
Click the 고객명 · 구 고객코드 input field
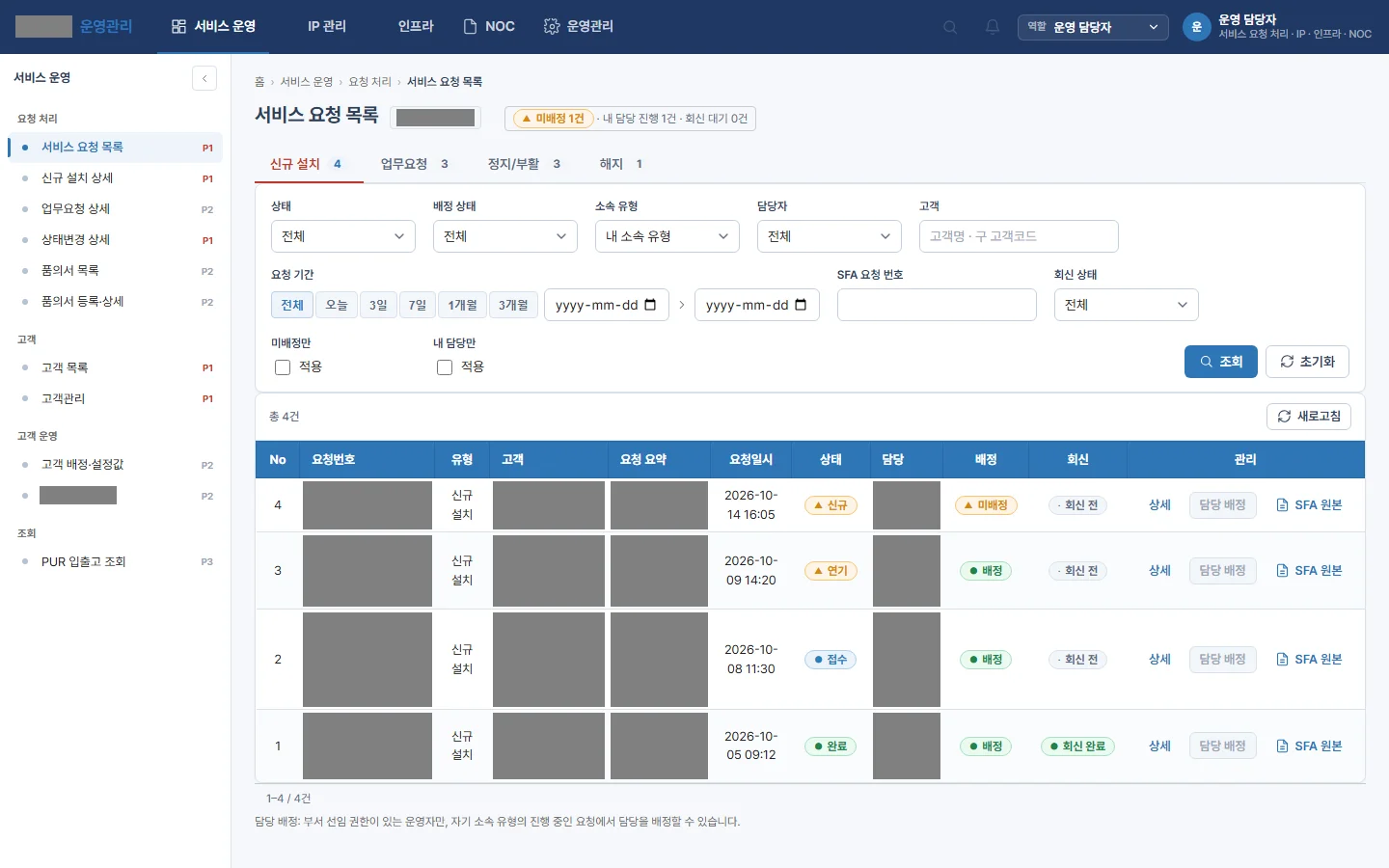tap(1019, 236)
